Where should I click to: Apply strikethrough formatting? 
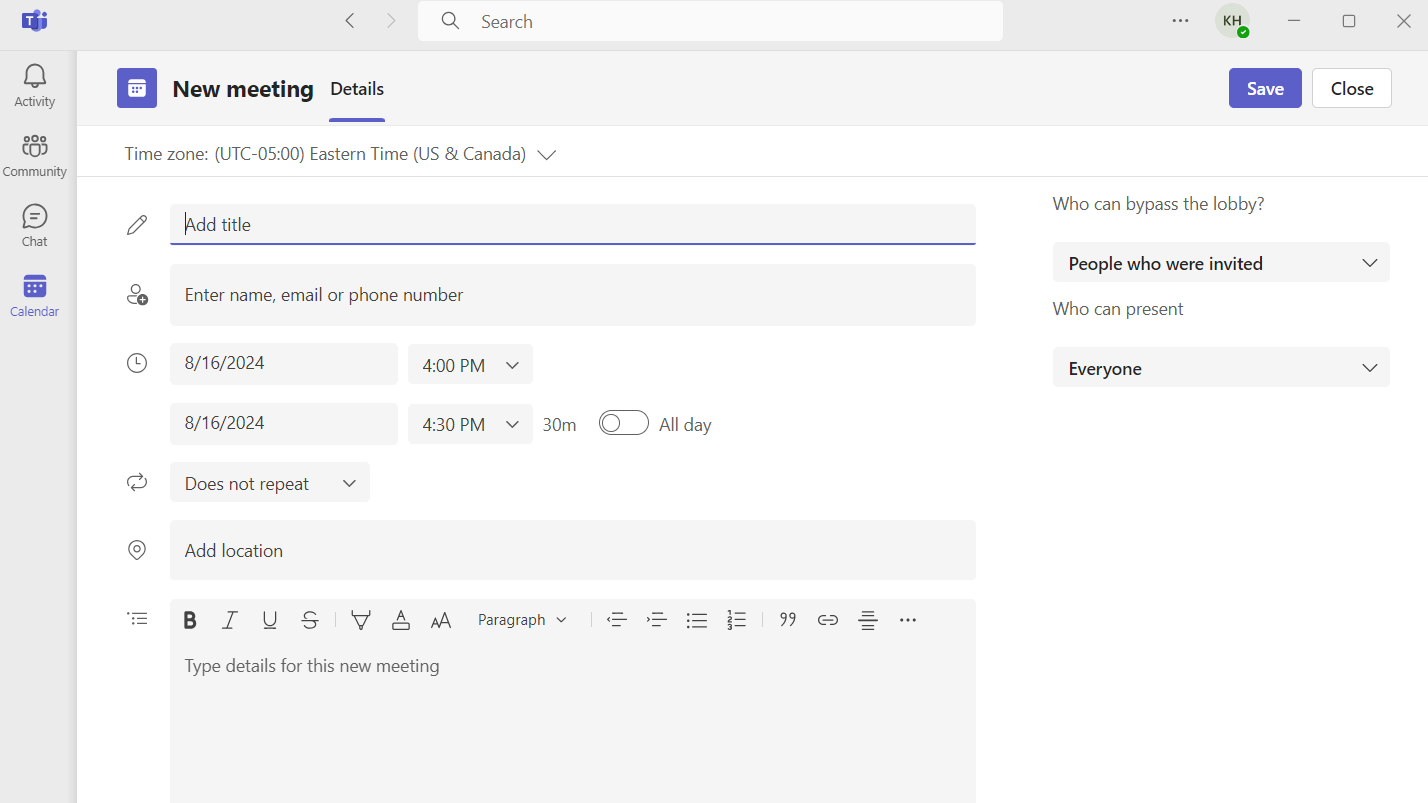point(310,620)
